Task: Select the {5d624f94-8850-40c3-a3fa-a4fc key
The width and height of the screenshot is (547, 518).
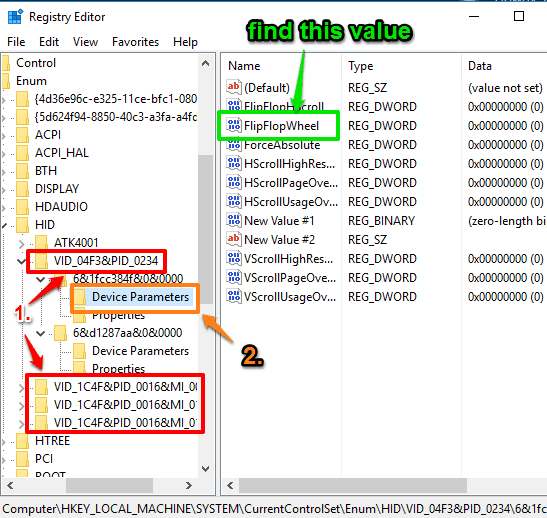Action: click(115, 117)
